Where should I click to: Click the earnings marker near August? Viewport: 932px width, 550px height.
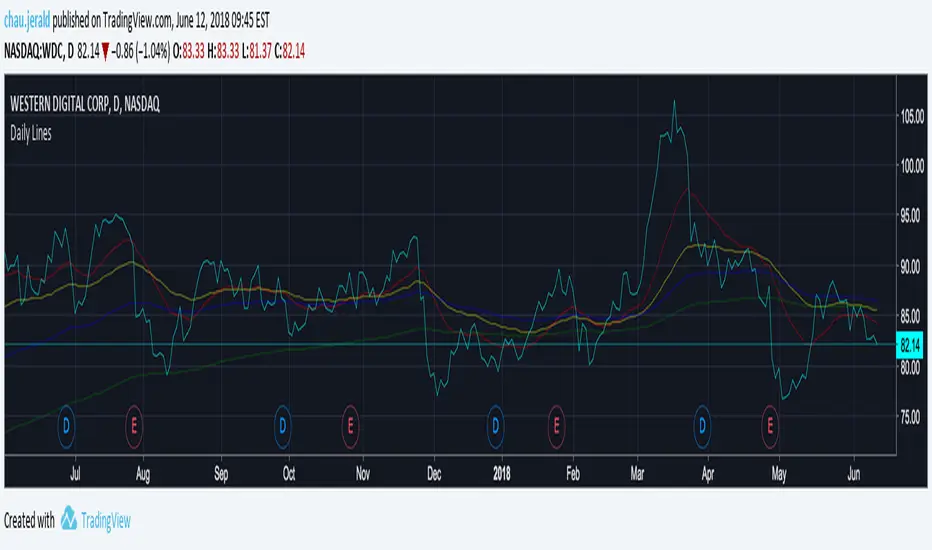coord(134,426)
